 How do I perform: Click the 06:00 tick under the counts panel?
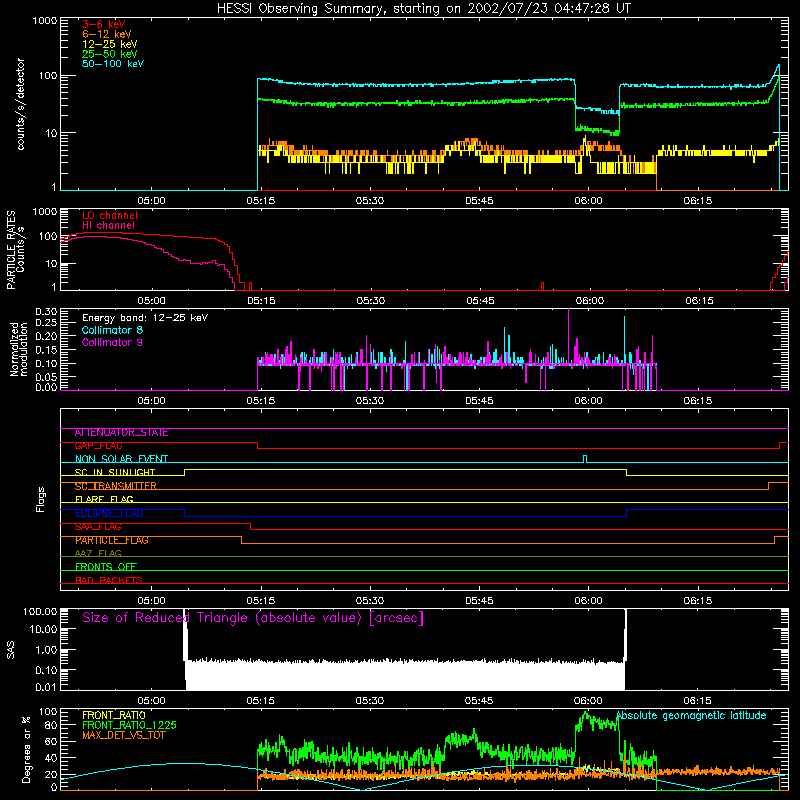point(588,201)
